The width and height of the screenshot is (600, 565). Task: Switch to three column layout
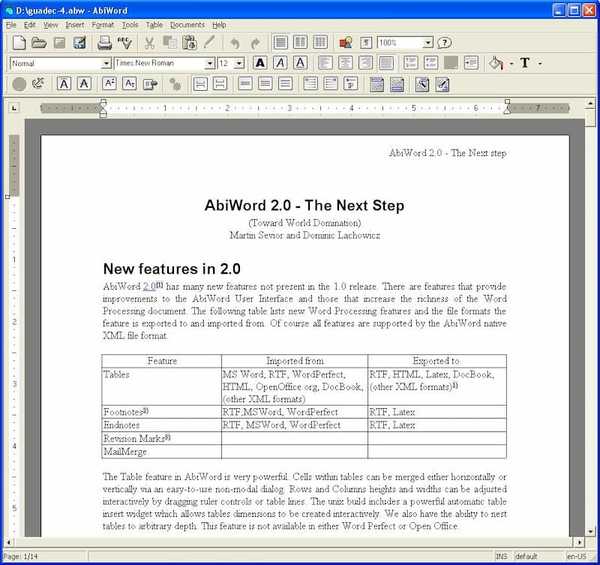coord(320,42)
